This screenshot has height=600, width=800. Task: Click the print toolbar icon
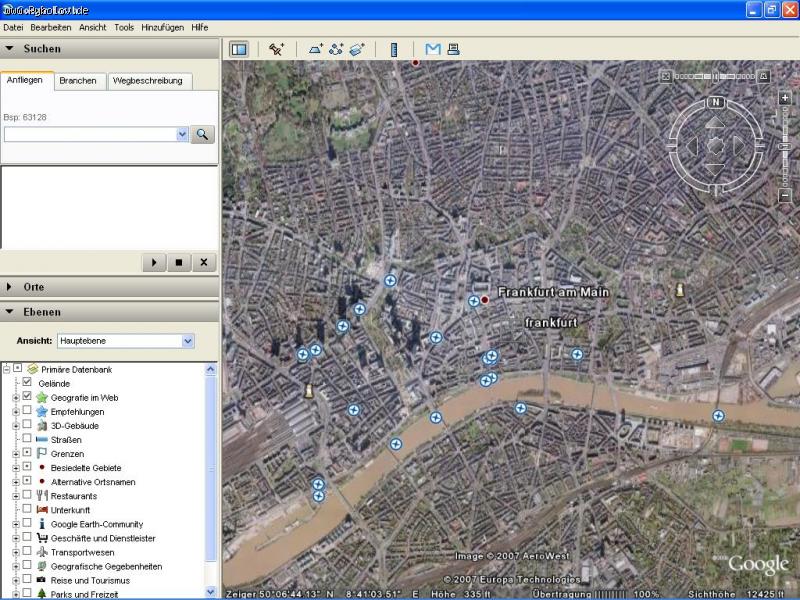(x=453, y=48)
